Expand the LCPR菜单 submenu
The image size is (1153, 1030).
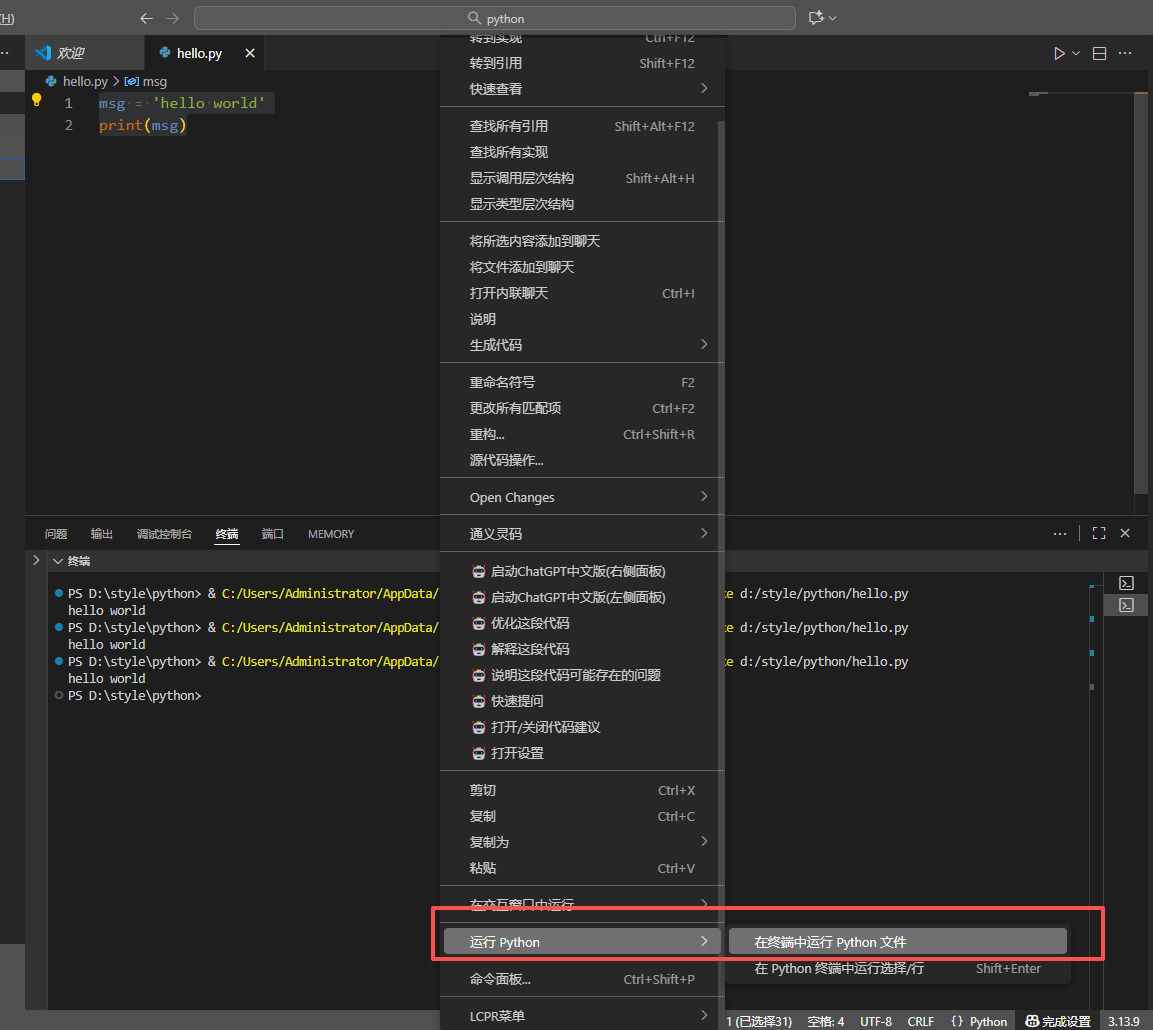point(582,1016)
